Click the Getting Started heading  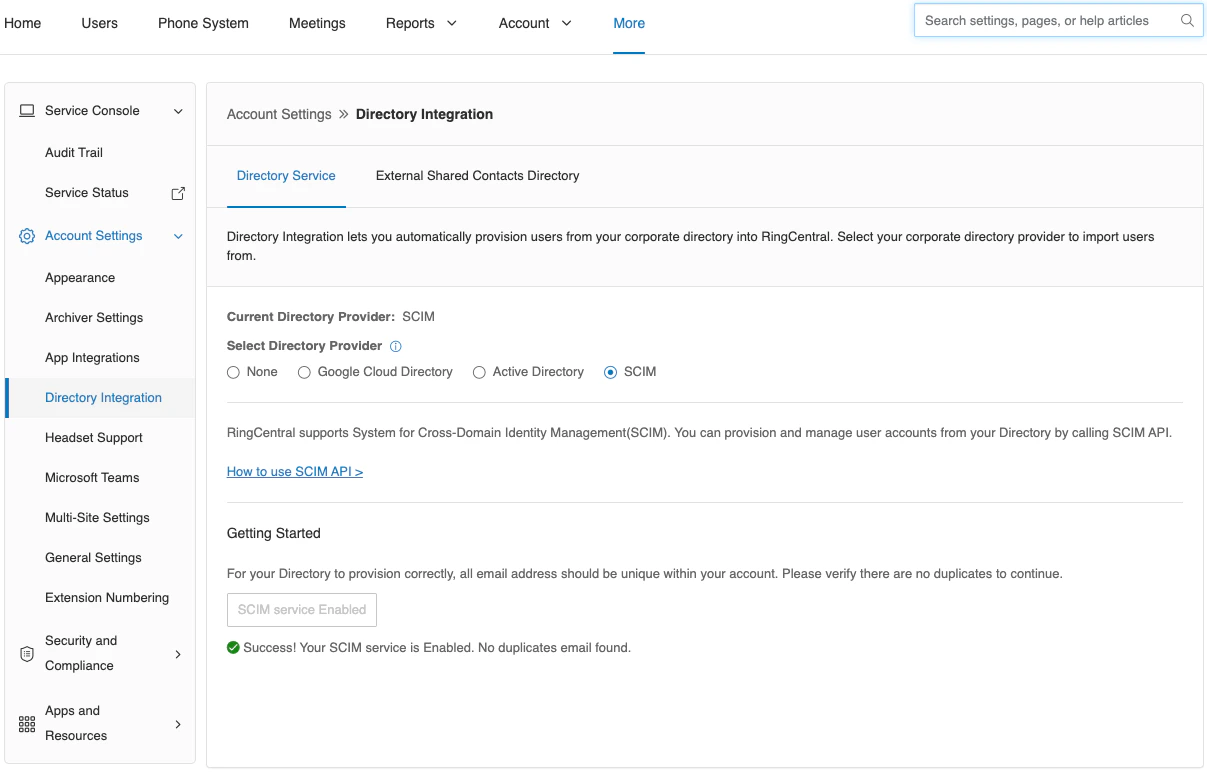pos(274,534)
